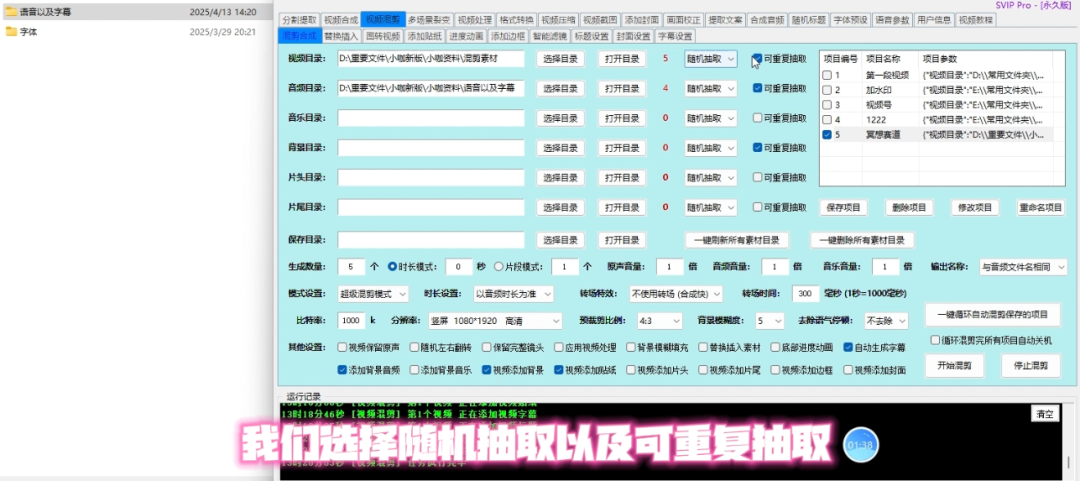Expand the 模式设置 超级混剪模式 dropdown

[x=374, y=294]
